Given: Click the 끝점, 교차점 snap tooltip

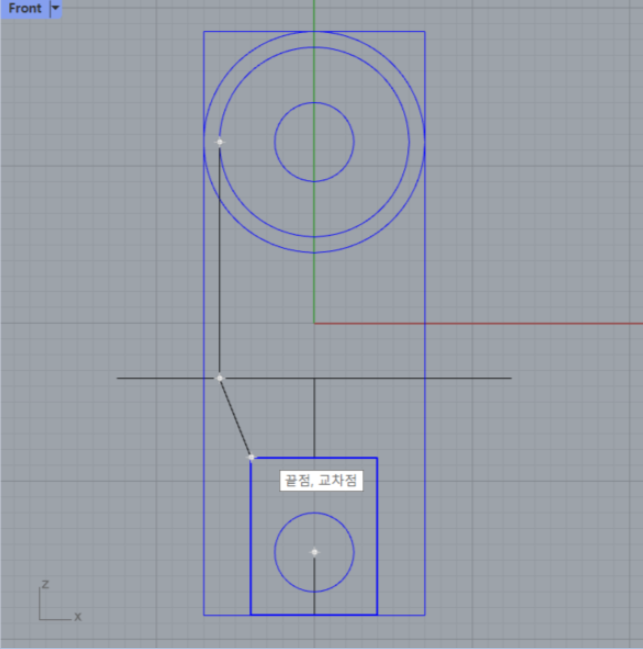Looking at the screenshot, I should (x=322, y=481).
